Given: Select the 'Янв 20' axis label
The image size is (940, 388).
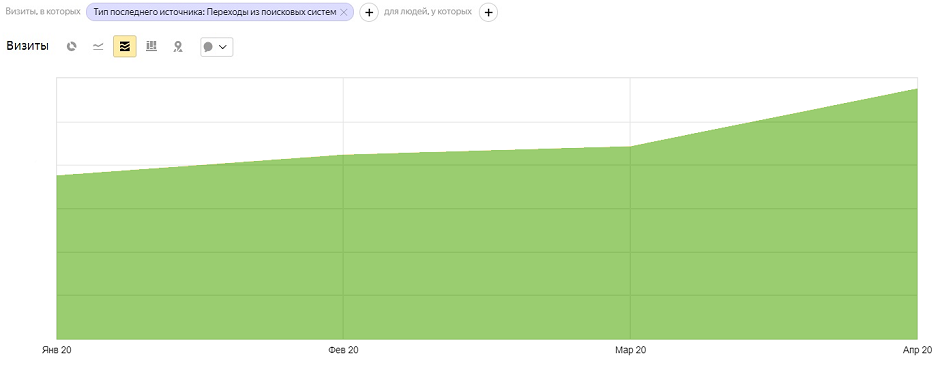Looking at the screenshot, I should click(x=57, y=350).
